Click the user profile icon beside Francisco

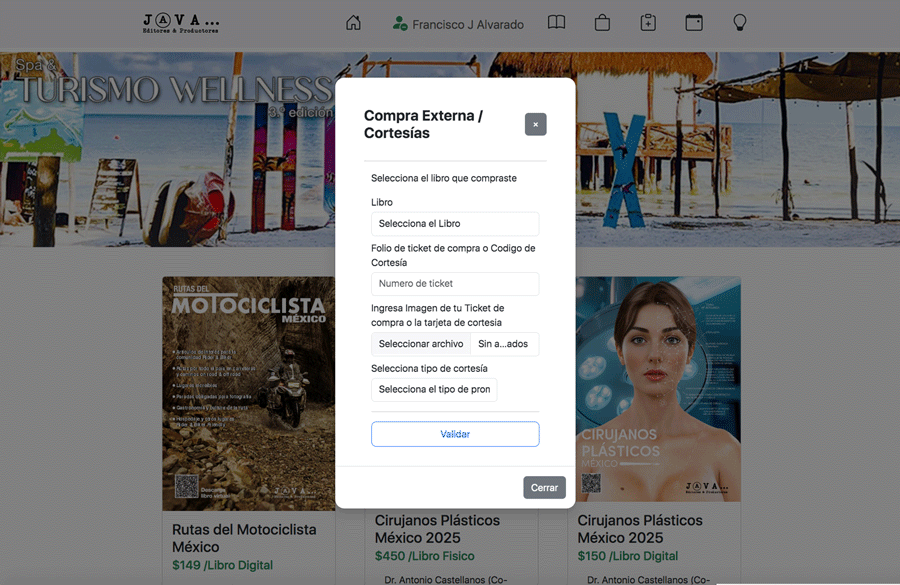(400, 24)
